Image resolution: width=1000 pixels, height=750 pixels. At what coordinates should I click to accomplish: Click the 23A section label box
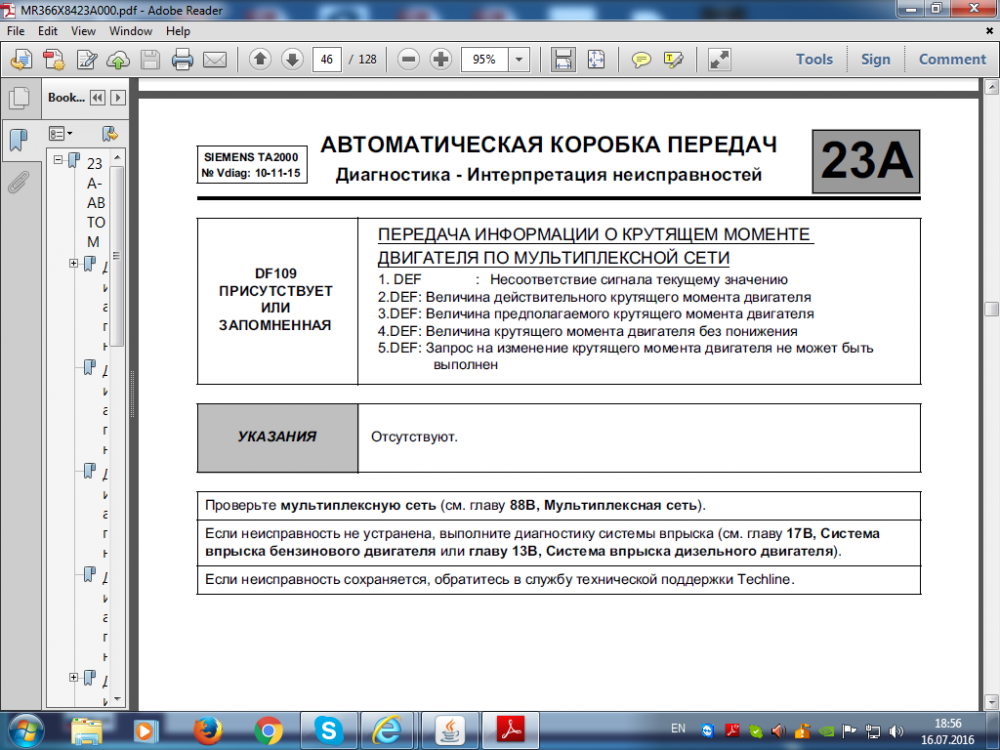click(866, 161)
